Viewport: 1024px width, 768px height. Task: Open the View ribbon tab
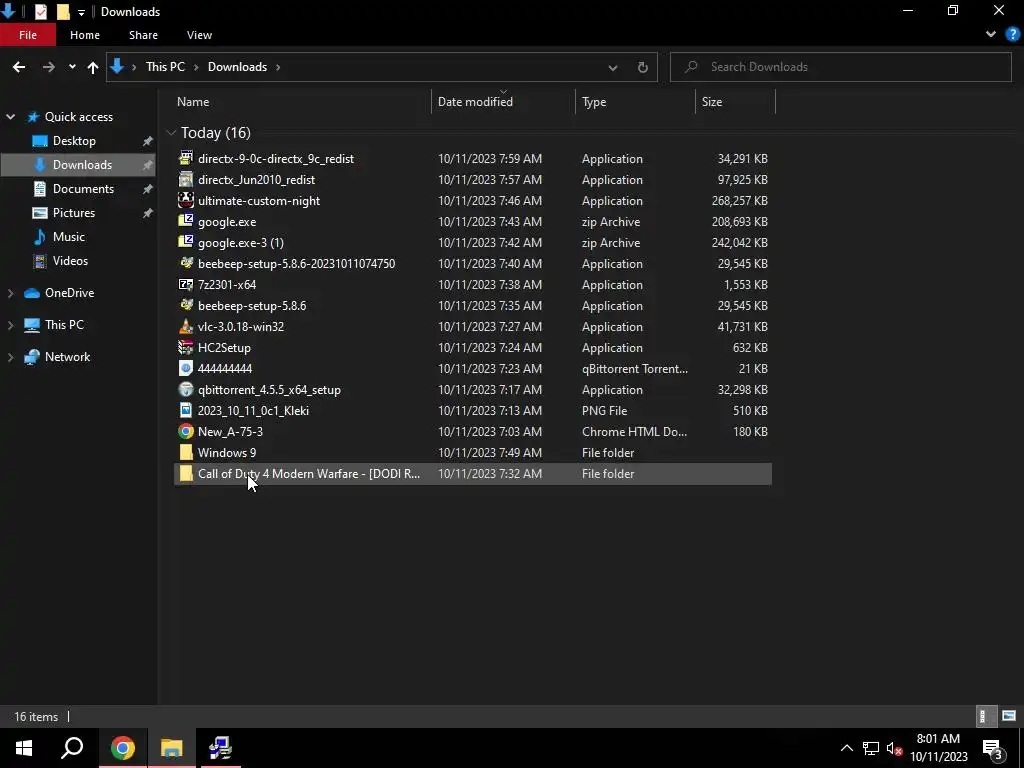coord(199,35)
